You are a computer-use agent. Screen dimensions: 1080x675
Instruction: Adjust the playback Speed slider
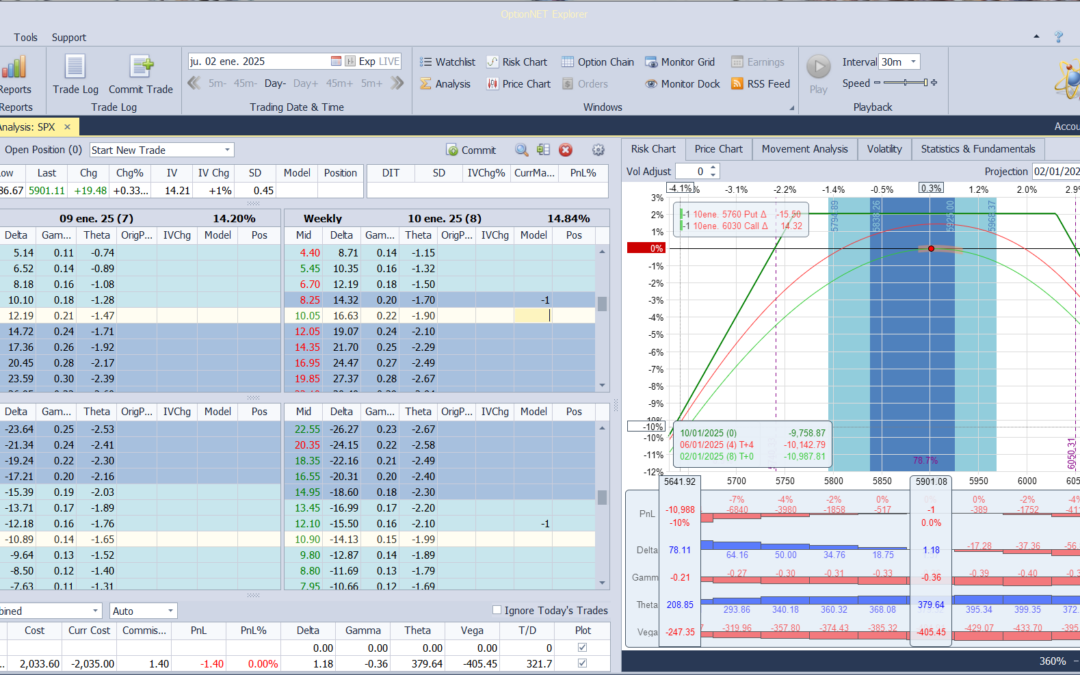pos(904,84)
